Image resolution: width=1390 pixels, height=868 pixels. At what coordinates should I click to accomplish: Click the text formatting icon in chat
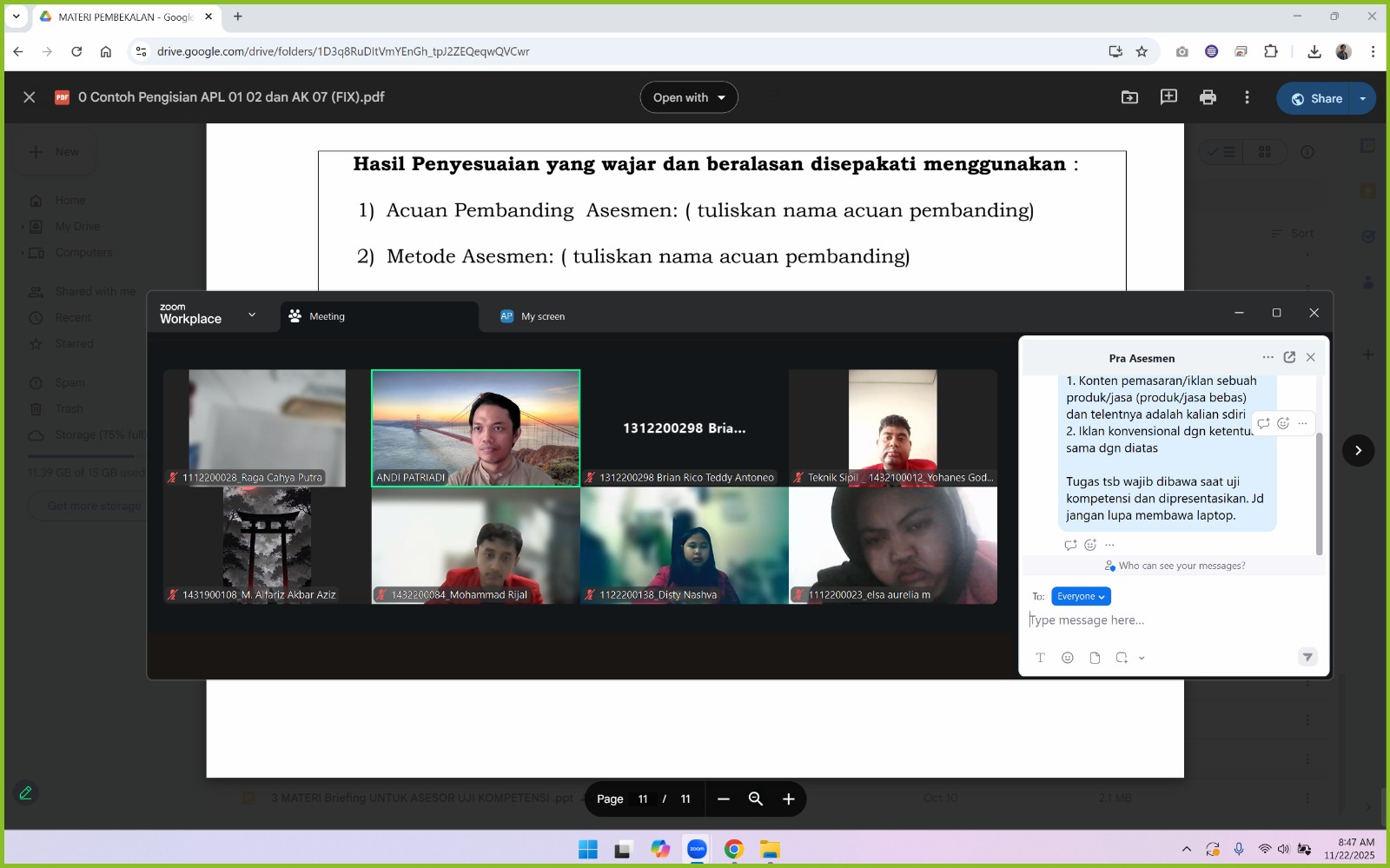[1040, 658]
